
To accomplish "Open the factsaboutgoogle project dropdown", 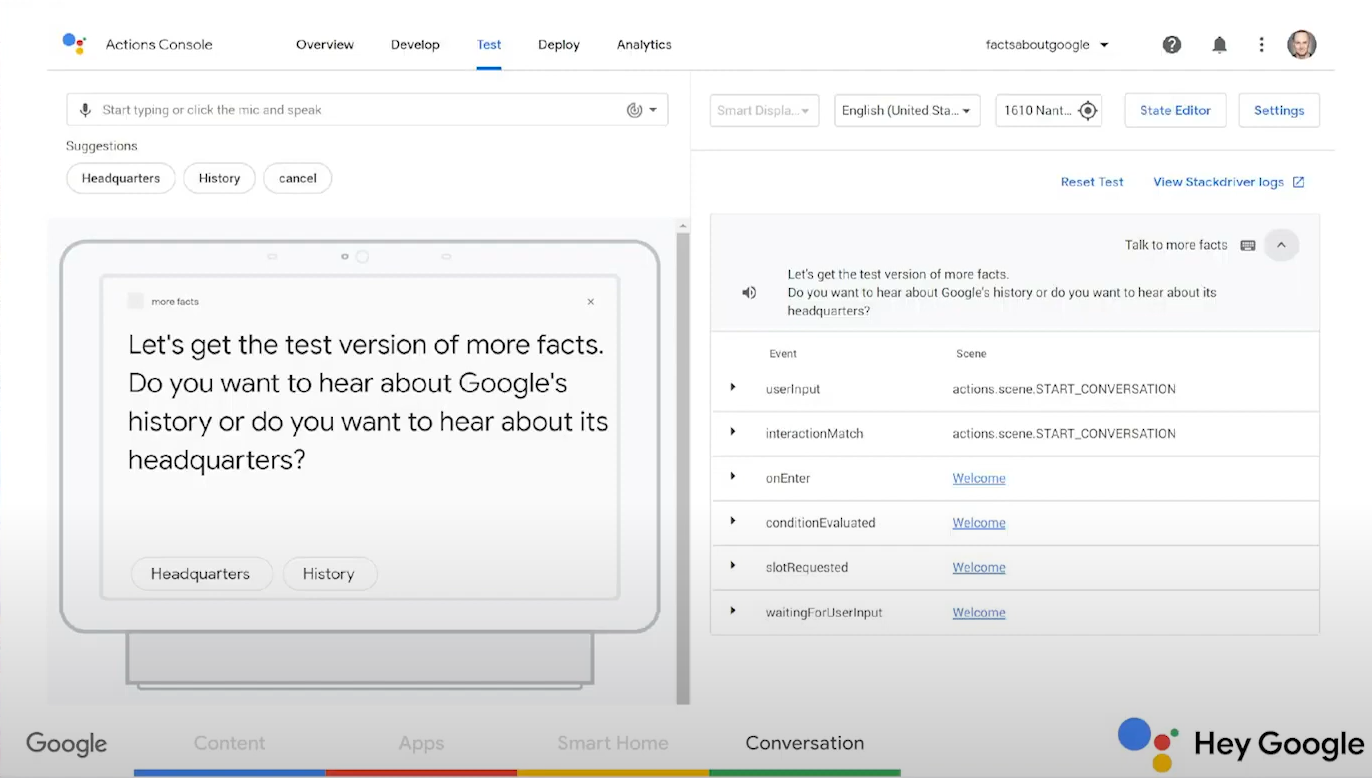I will click(x=1047, y=45).
